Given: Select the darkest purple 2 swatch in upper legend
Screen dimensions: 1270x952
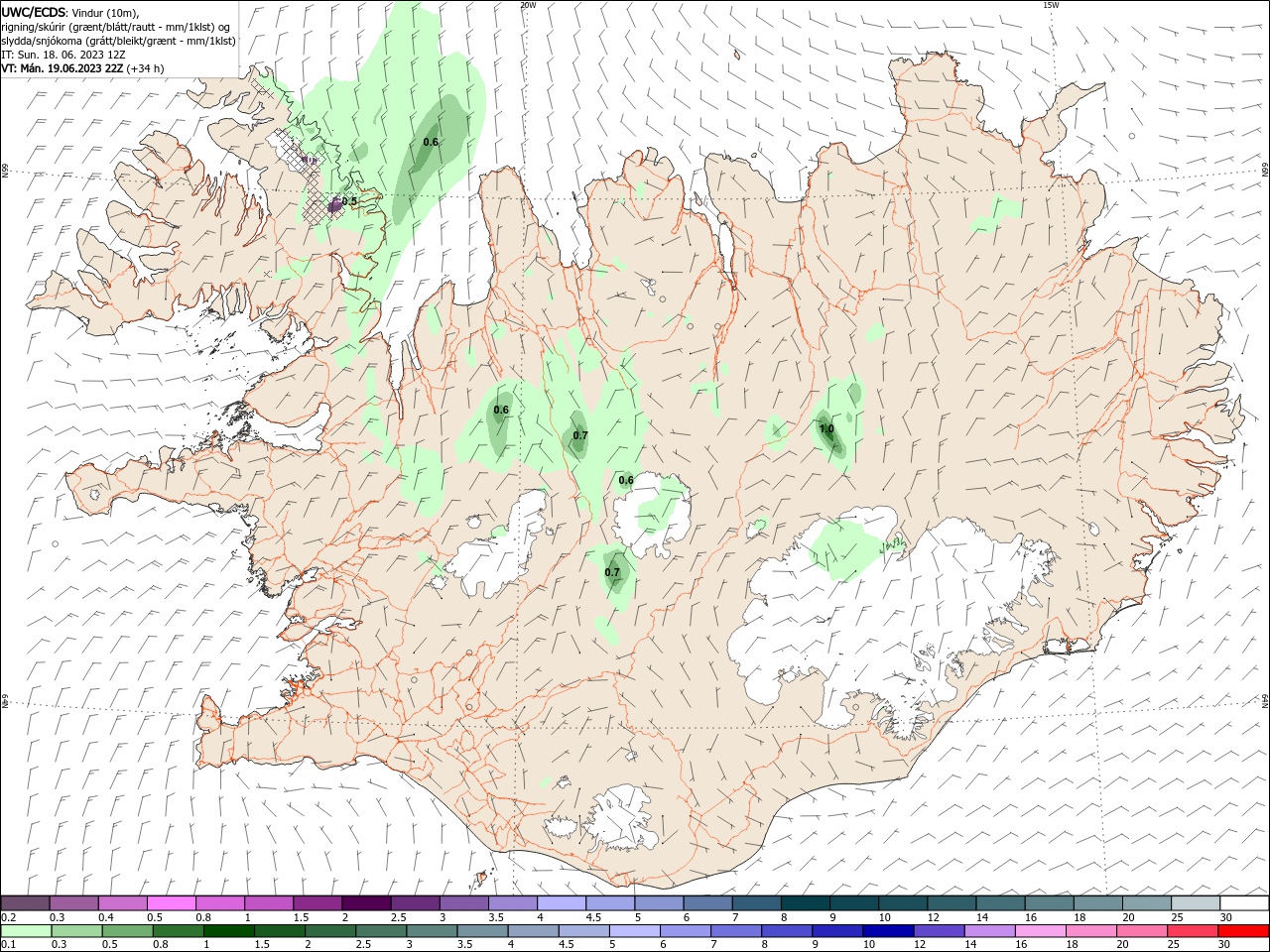Looking at the screenshot, I should (x=365, y=903).
